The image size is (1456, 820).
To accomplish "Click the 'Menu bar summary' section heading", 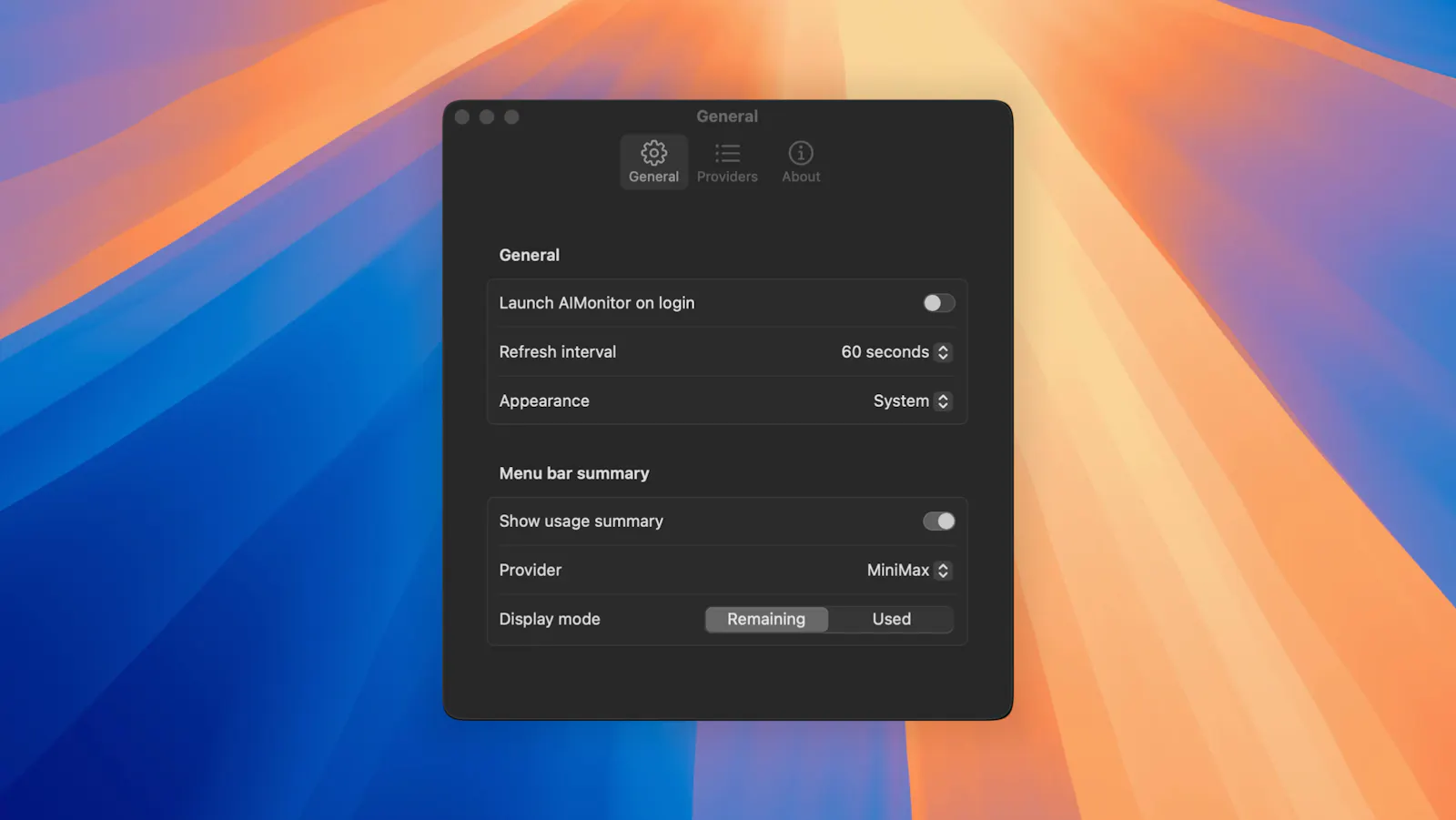I will pos(574,473).
